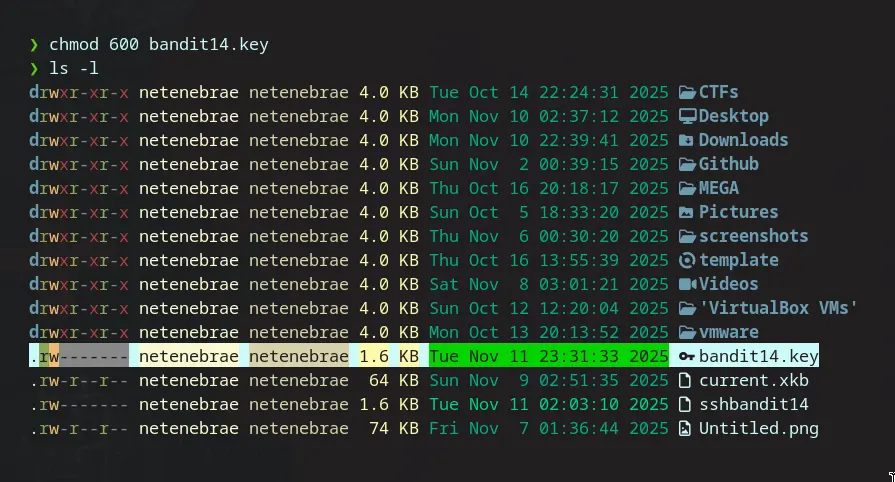
Task: Click the folder icon beside CTFs
Action: click(x=686, y=92)
